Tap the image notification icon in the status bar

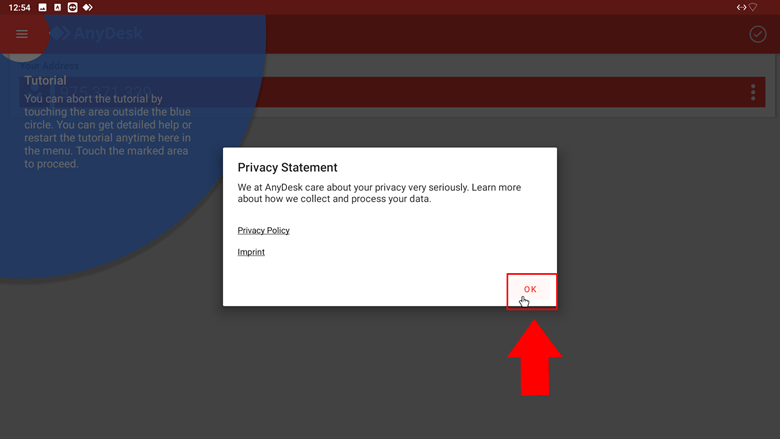(x=43, y=7)
